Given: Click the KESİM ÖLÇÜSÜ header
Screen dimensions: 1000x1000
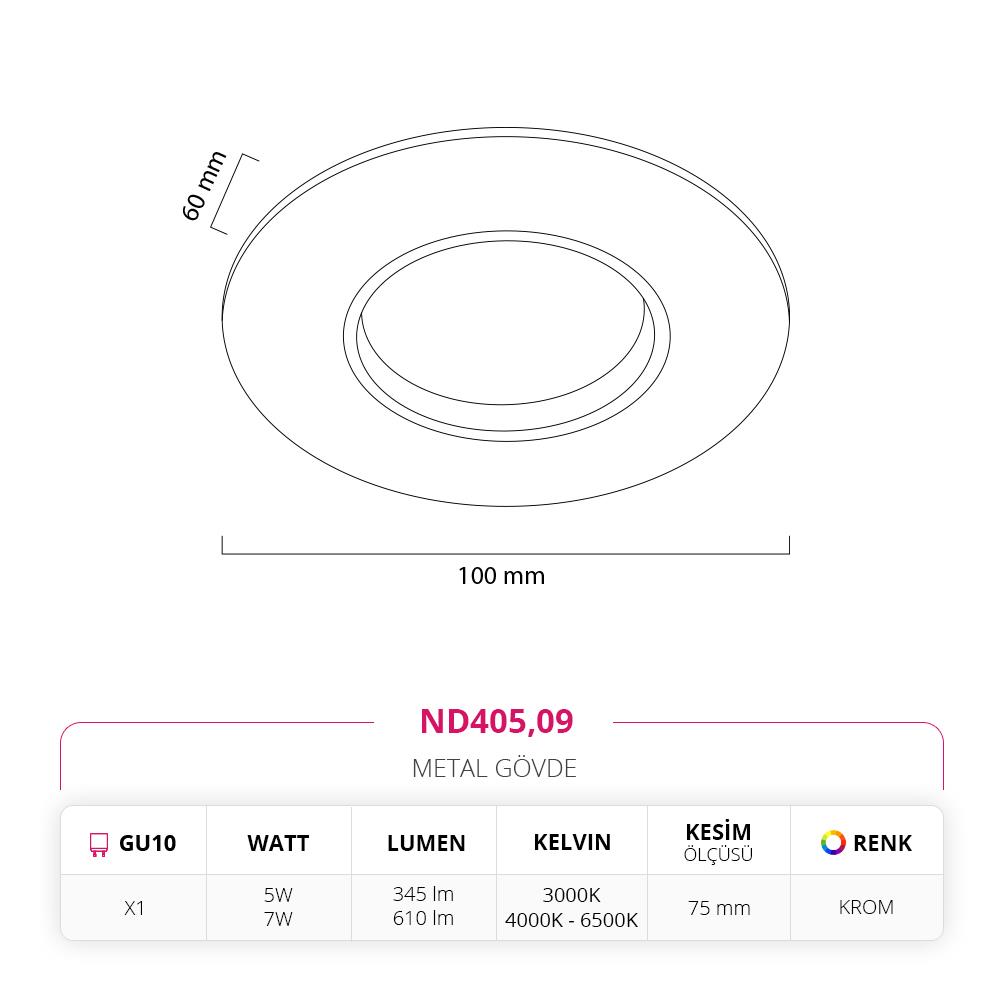Looking at the screenshot, I should 718,842.
